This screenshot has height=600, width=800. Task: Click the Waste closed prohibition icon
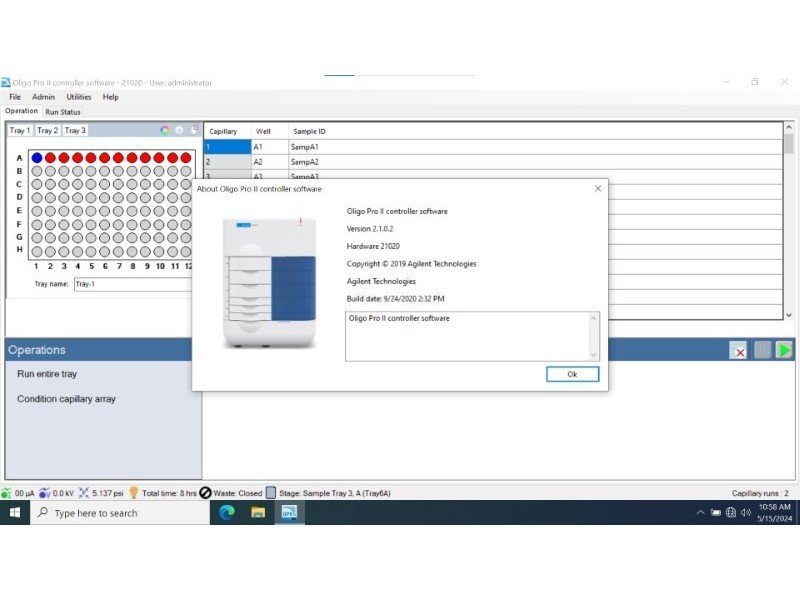pyautogui.click(x=205, y=493)
